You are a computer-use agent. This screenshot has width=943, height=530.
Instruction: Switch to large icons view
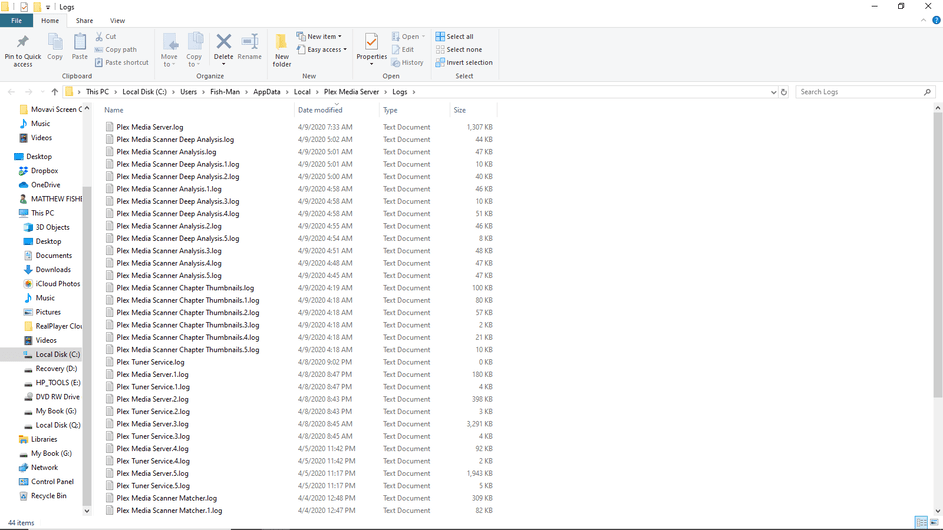pyautogui.click(x=934, y=522)
